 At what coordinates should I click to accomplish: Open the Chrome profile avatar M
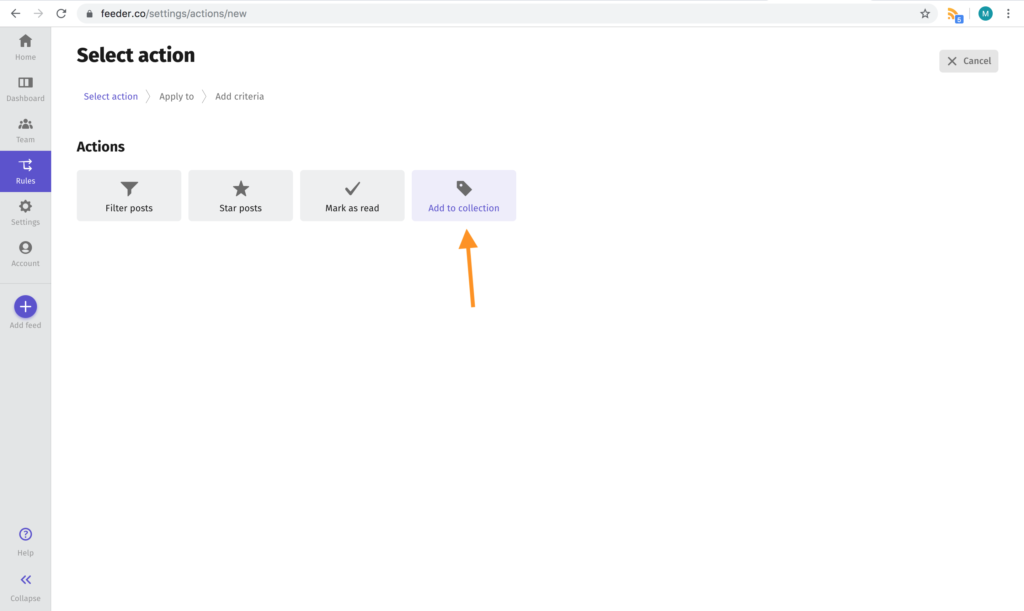[985, 13]
